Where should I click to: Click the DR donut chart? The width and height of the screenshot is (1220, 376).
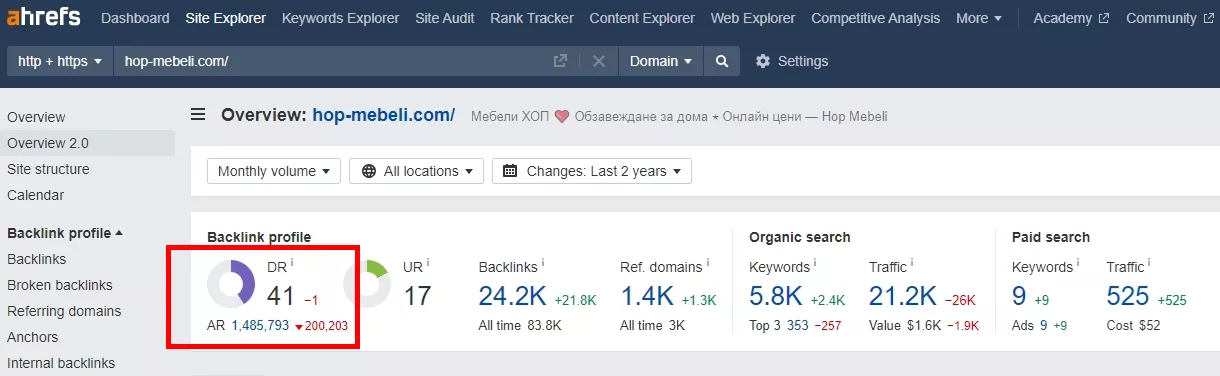click(232, 284)
